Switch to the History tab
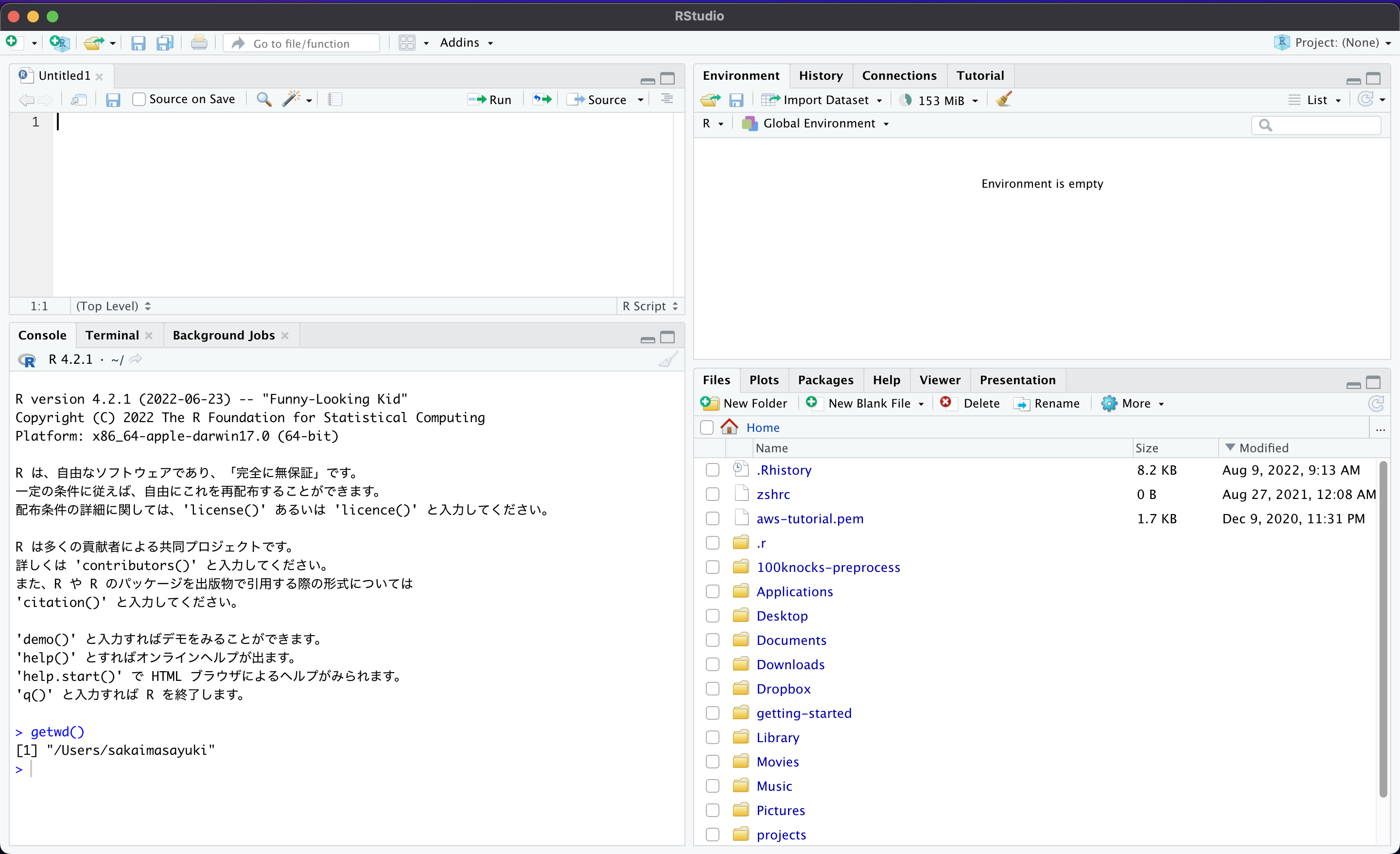The width and height of the screenshot is (1400, 854). (x=821, y=75)
